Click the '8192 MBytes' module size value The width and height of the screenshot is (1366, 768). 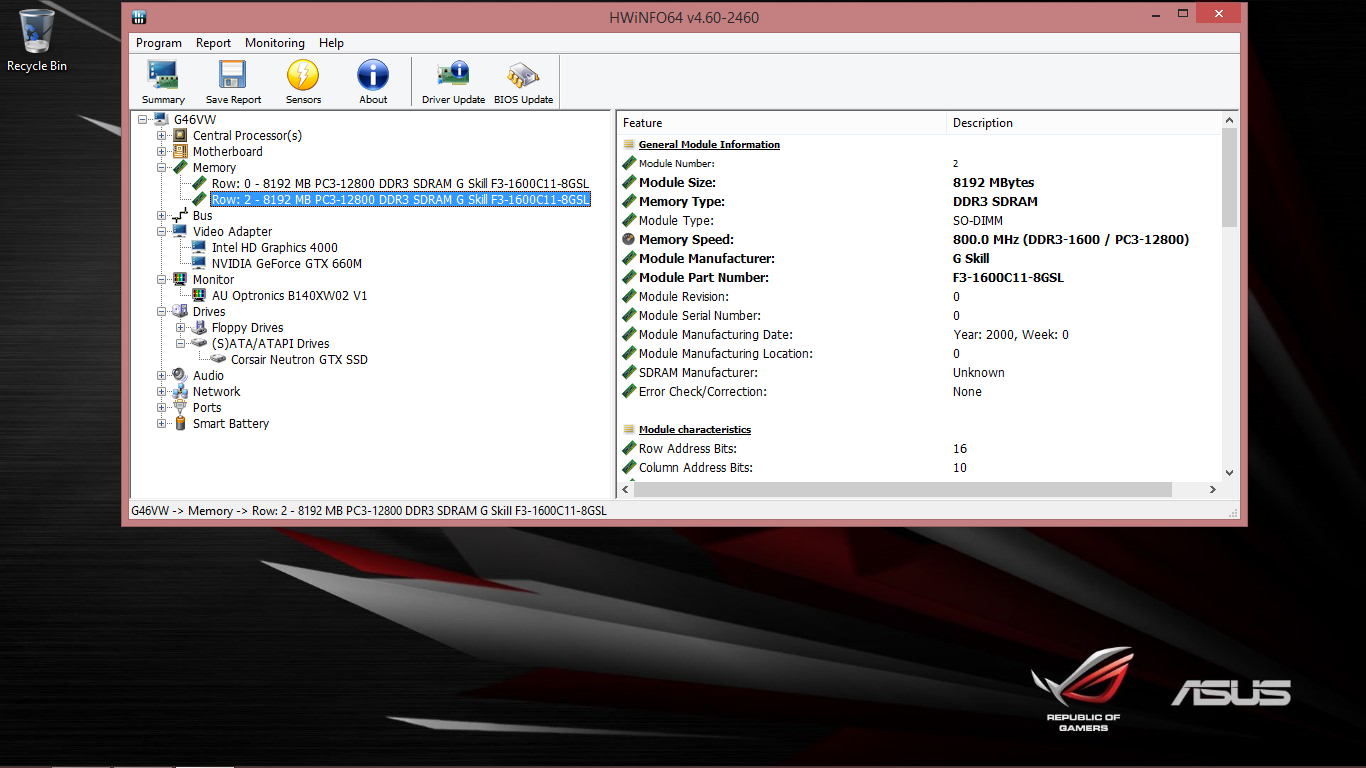point(993,182)
